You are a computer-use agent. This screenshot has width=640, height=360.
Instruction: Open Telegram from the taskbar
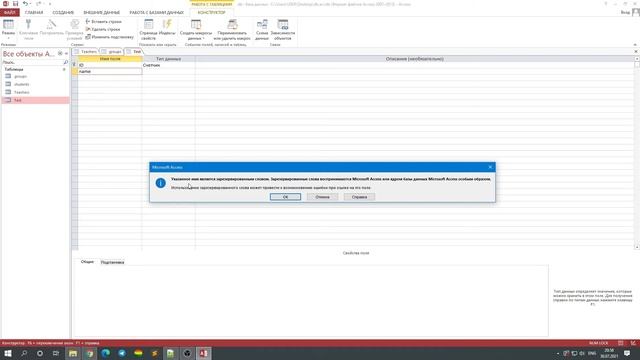(x=122, y=353)
